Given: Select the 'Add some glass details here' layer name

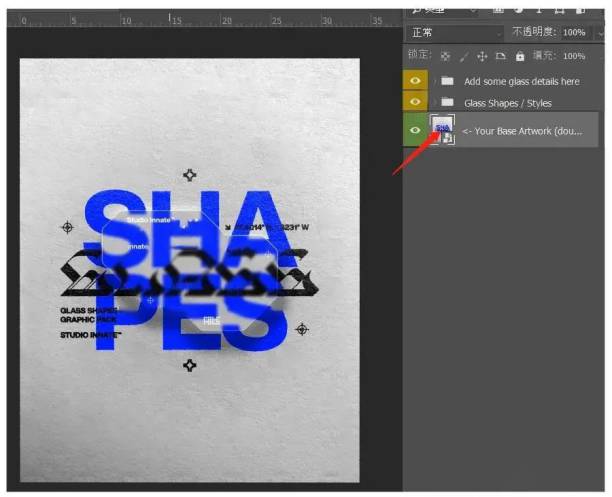Looking at the screenshot, I should [521, 81].
